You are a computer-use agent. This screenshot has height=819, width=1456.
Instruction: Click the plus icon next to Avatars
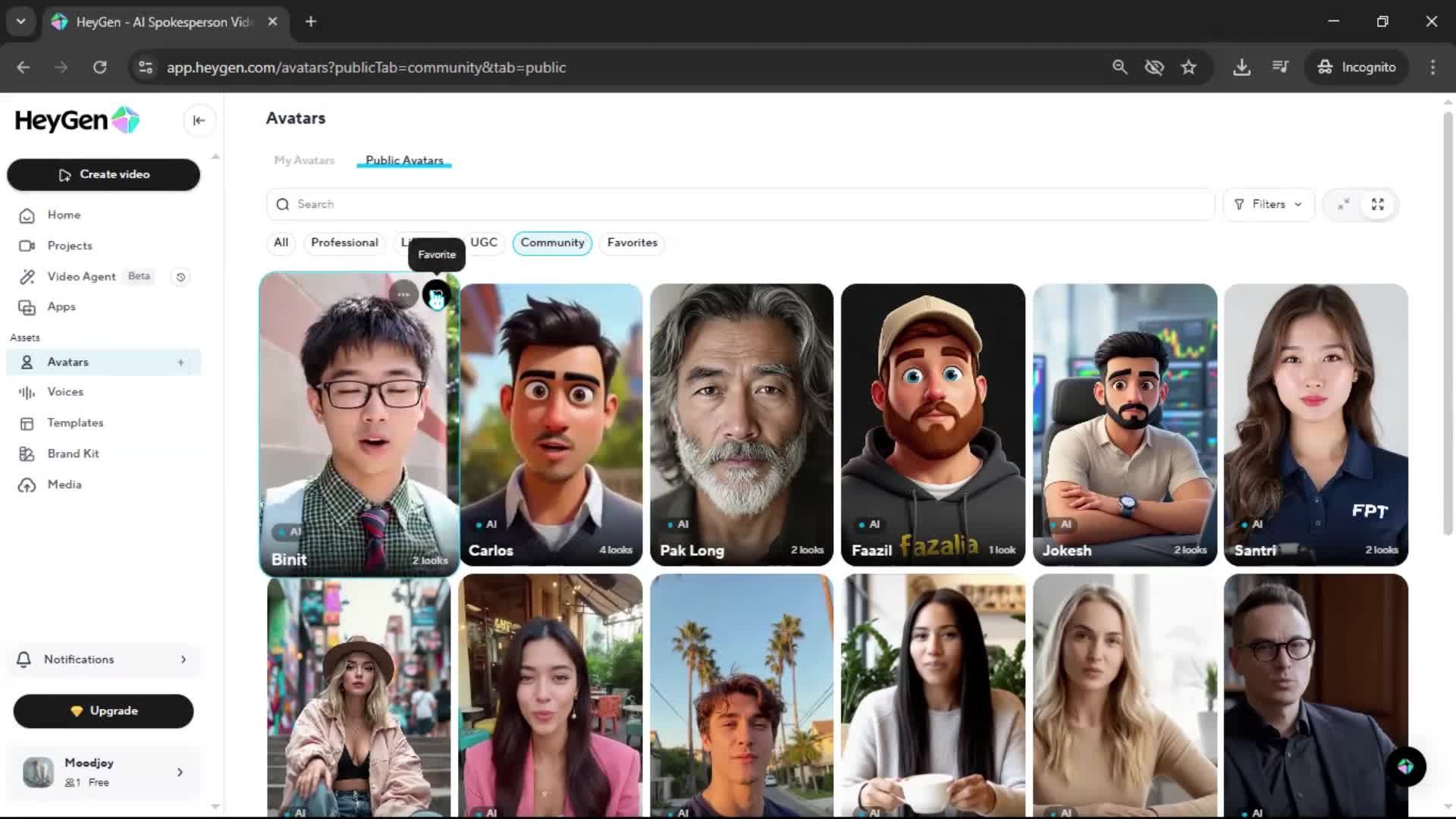tap(180, 362)
